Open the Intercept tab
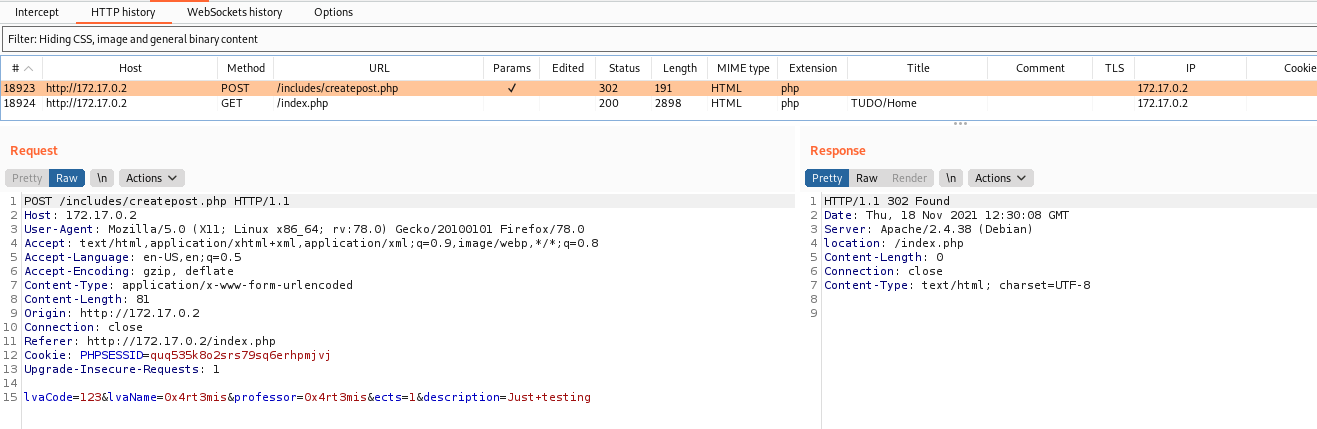Viewport: 1317px width, 429px height. [x=37, y=12]
